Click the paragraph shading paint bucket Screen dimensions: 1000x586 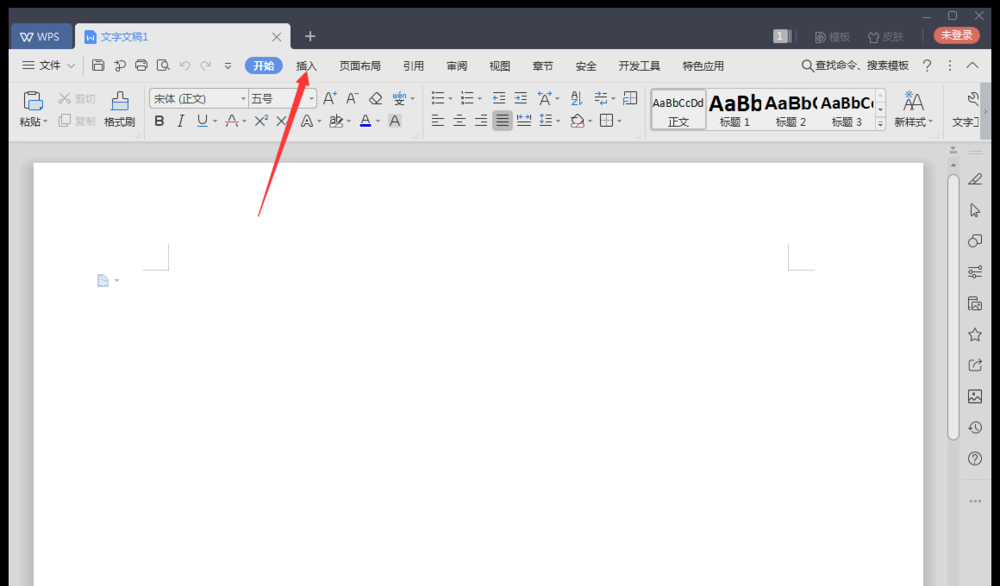coord(577,121)
